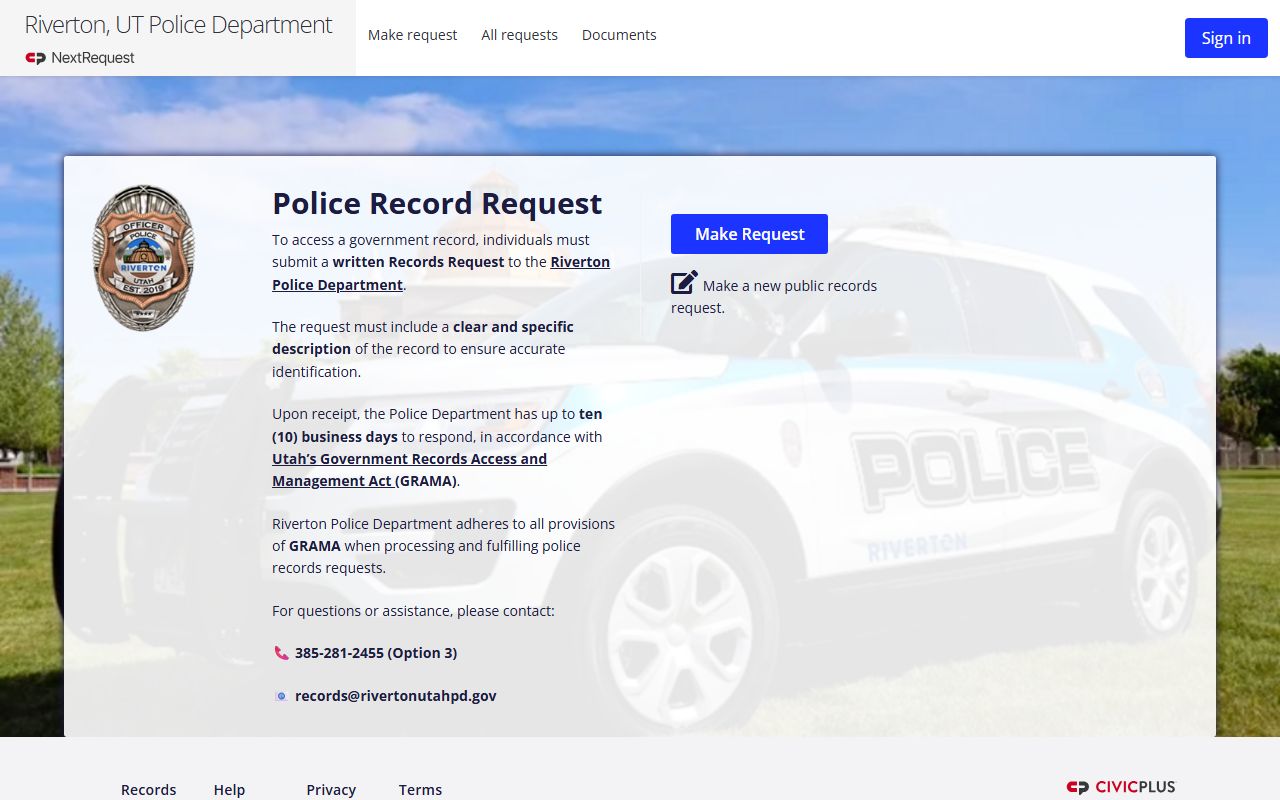Follow the Riverton Police Department link
This screenshot has width=1280, height=800.
tap(441, 273)
